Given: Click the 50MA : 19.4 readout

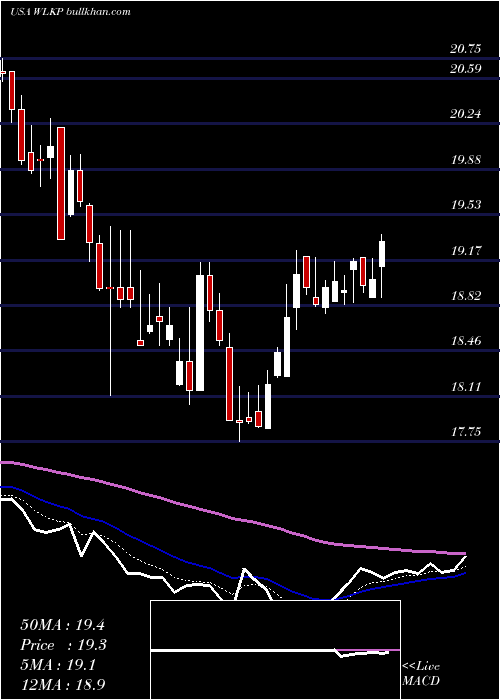Looking at the screenshot, I should tap(62, 625).
